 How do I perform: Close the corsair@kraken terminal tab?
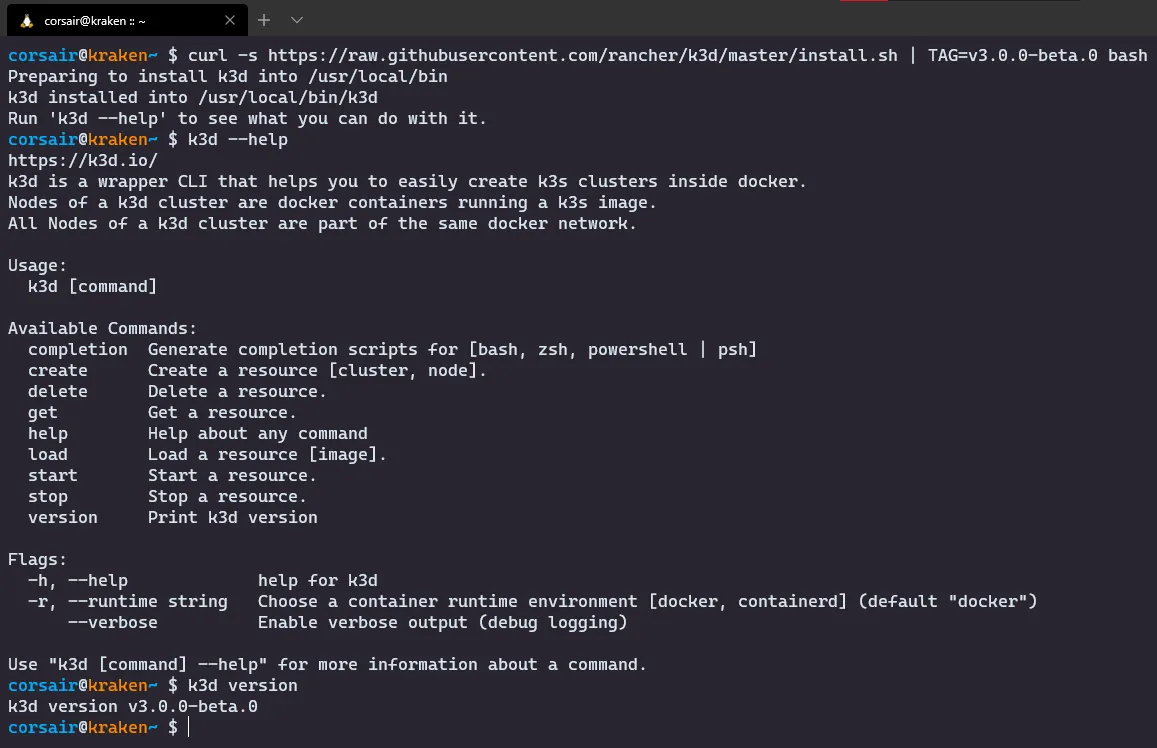coord(230,20)
